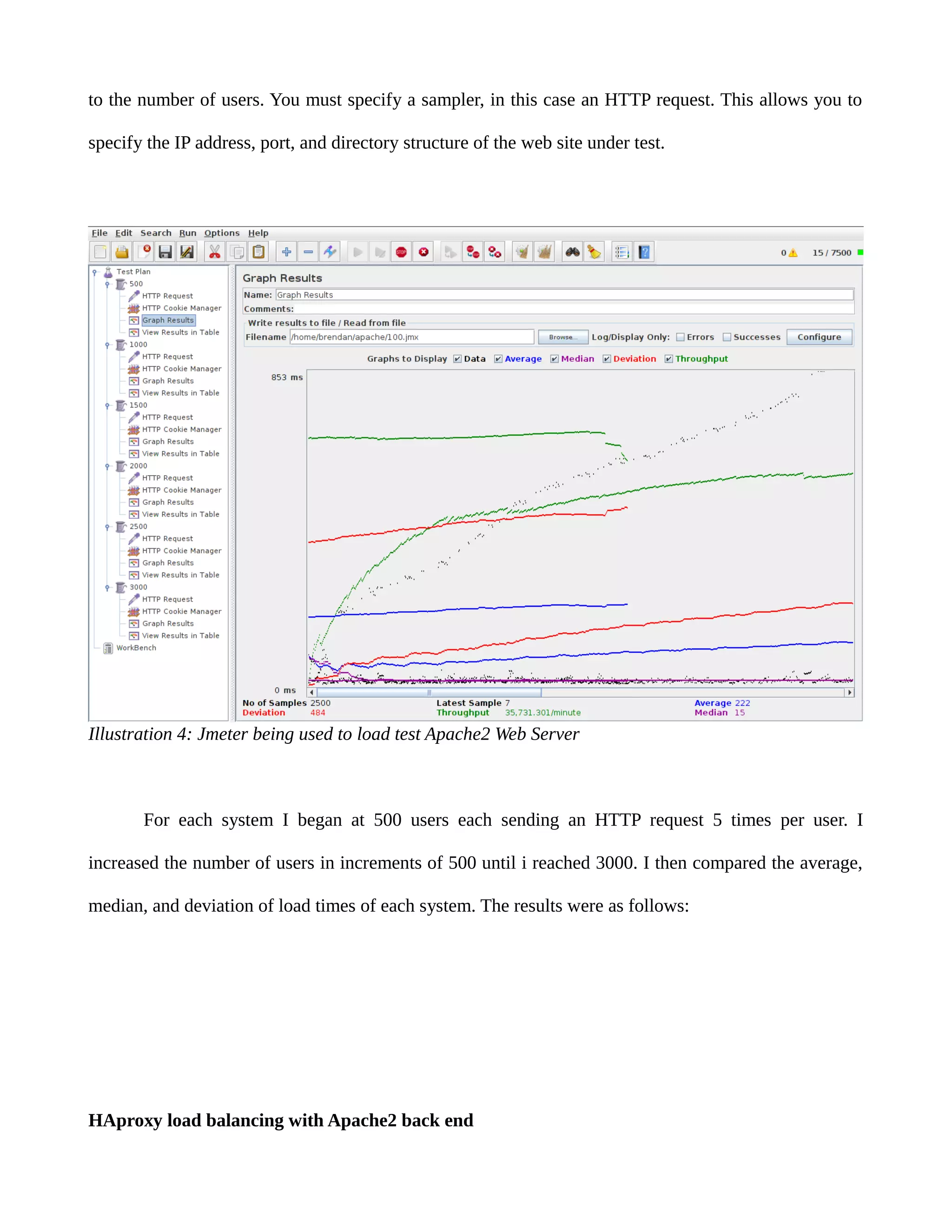The image size is (952, 1232).
Task: Open the Help menu
Action: (x=258, y=233)
